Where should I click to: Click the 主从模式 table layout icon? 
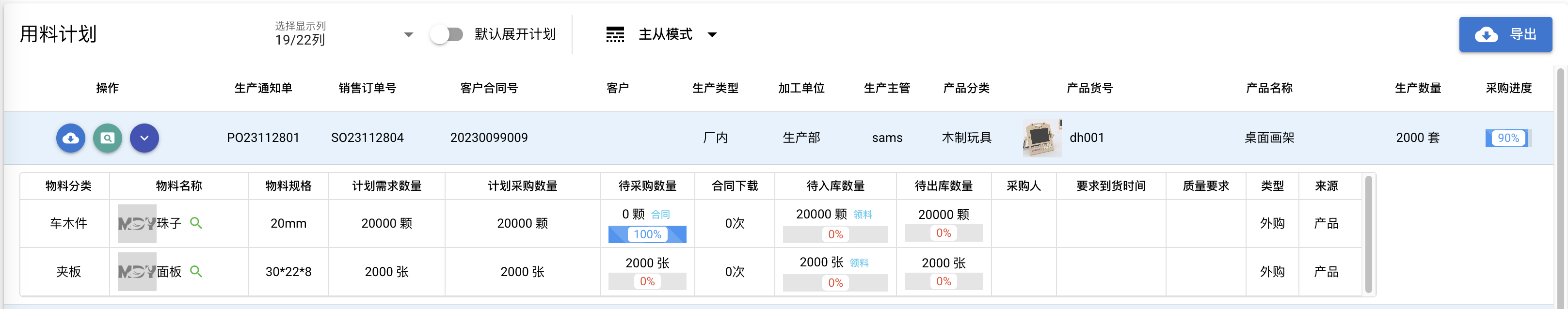(615, 34)
